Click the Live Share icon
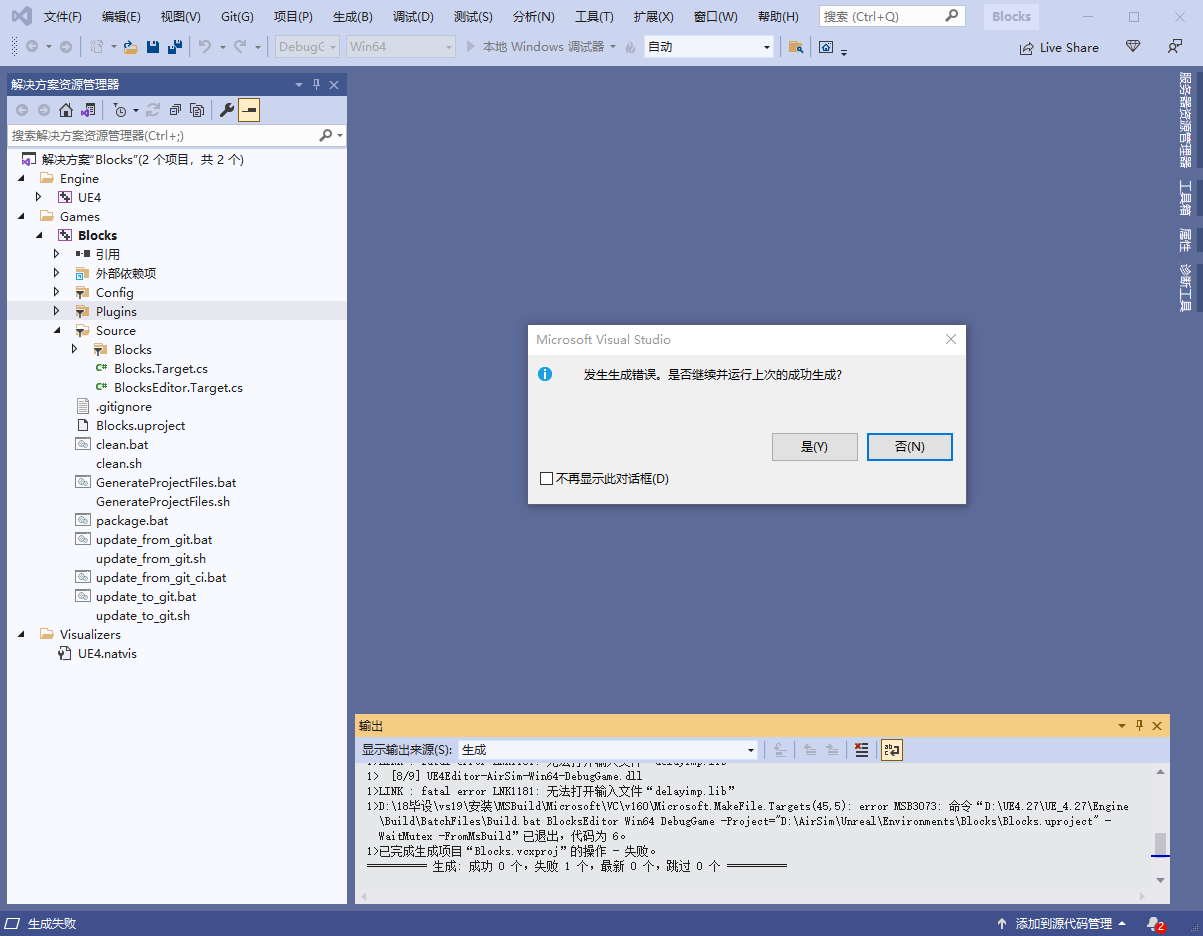This screenshot has height=936, width=1203. click(x=1026, y=48)
